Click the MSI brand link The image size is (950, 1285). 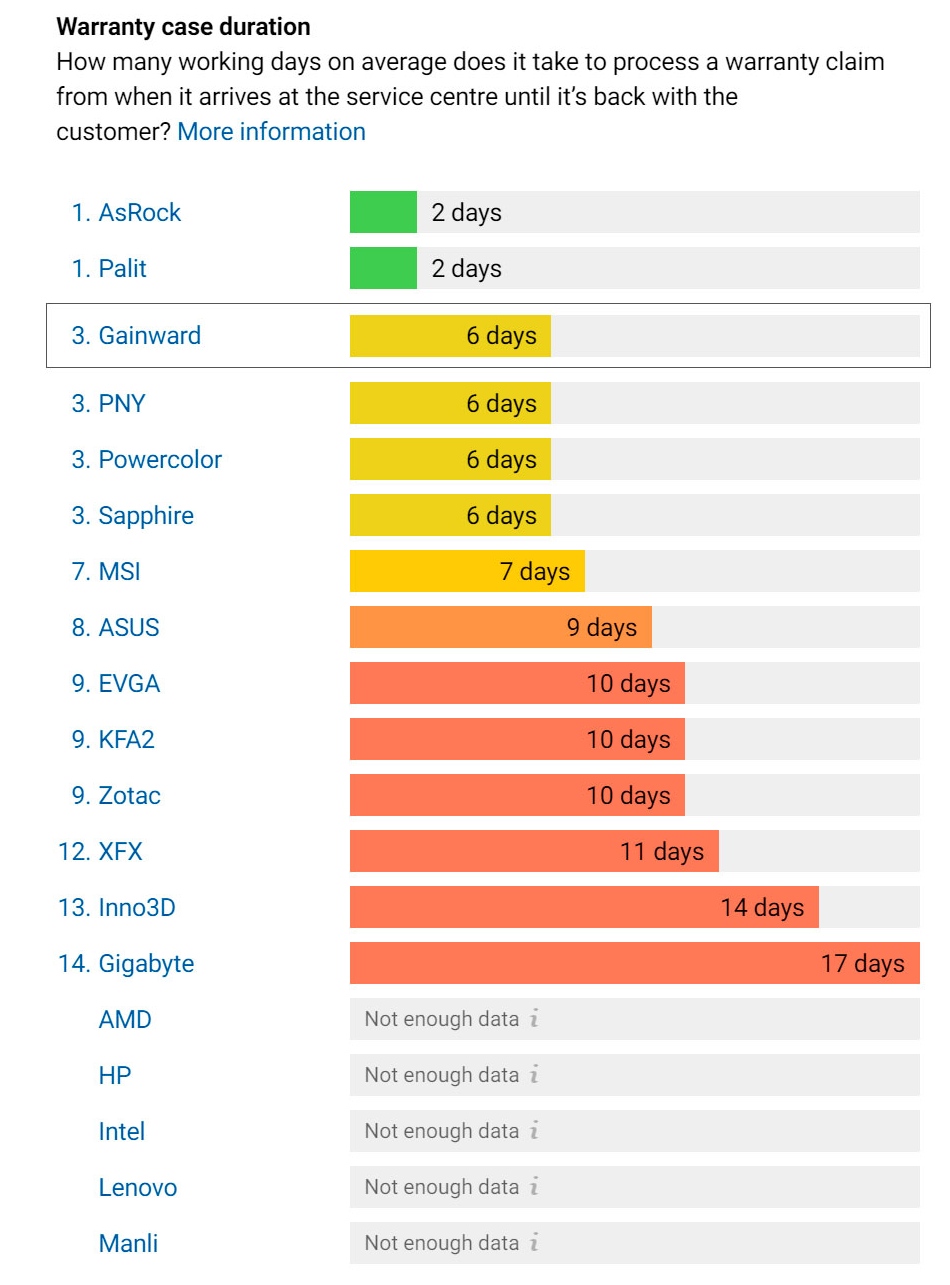tap(119, 572)
